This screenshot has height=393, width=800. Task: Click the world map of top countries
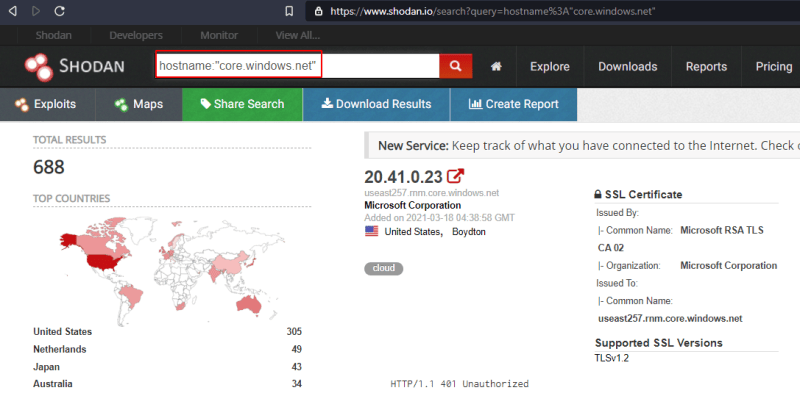[x=172, y=271]
